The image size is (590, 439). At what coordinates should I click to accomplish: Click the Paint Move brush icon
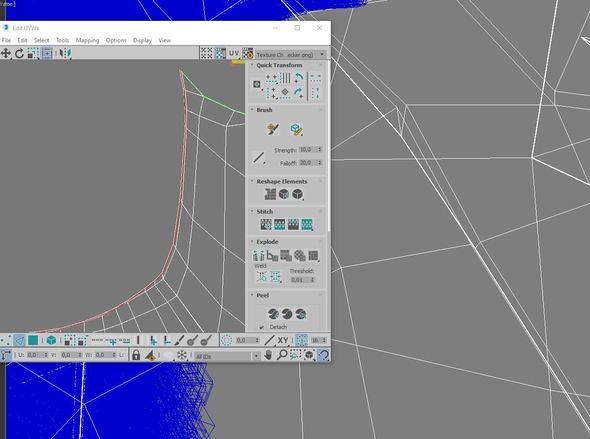273,129
